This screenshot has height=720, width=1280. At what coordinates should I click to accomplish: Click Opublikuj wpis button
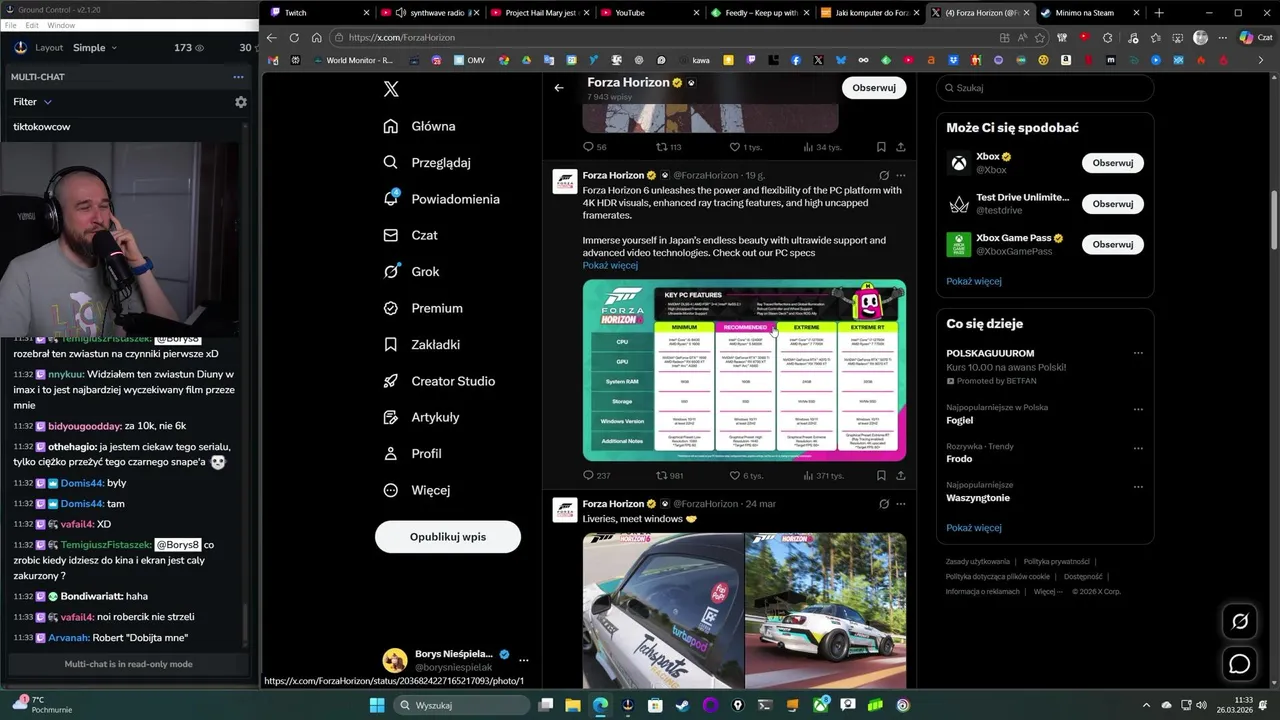[448, 537]
